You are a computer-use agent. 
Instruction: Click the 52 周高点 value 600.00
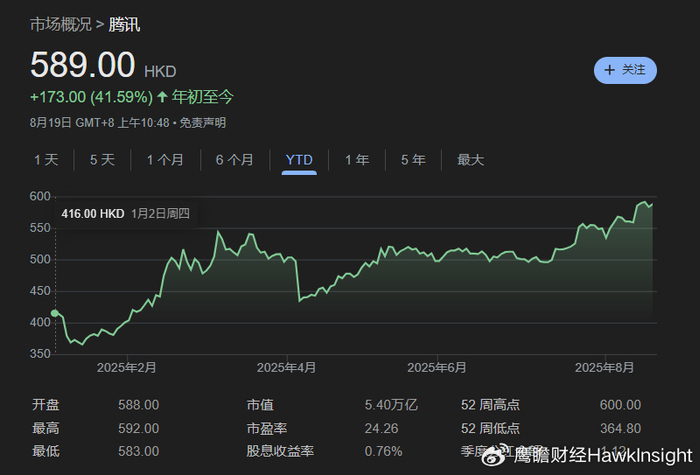621,405
